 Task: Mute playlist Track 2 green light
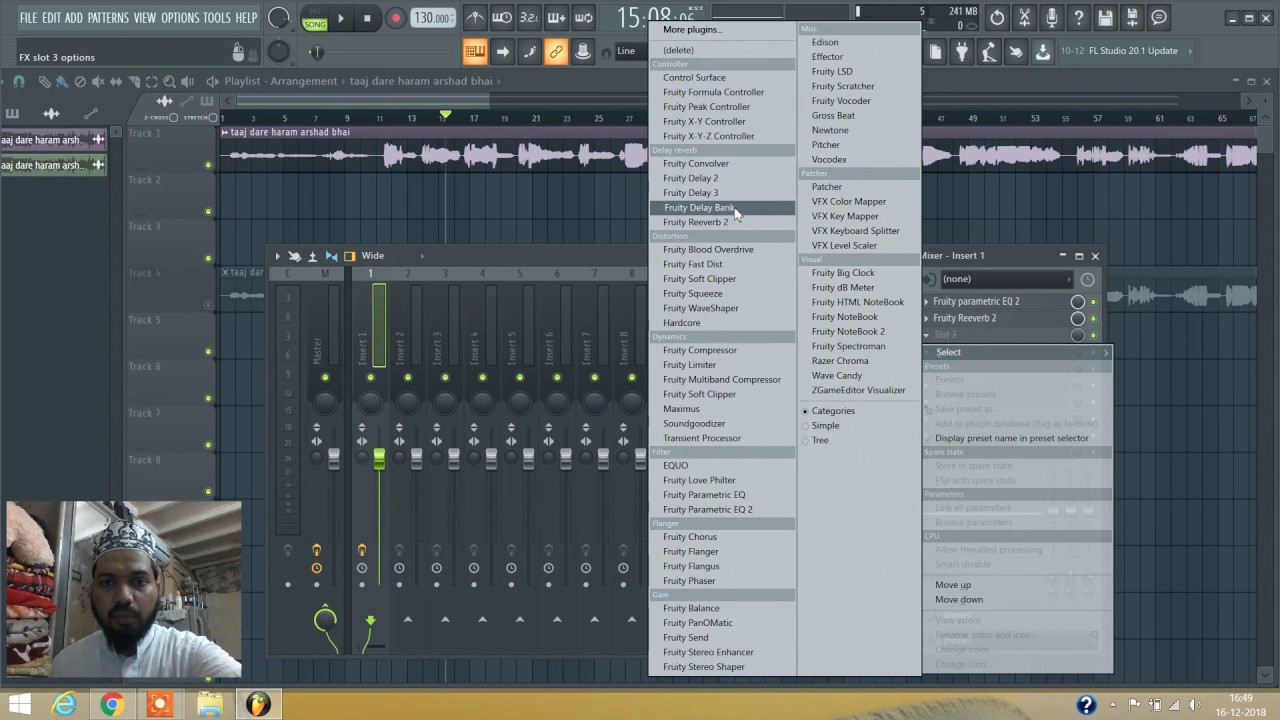(x=208, y=212)
